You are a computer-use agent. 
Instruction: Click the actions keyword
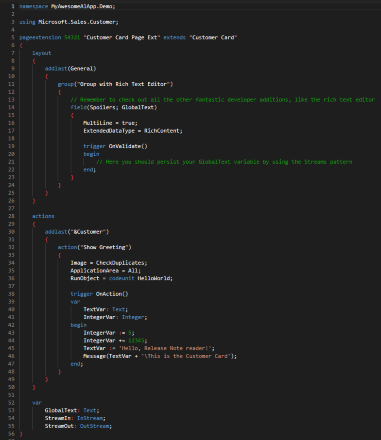pyautogui.click(x=43, y=216)
